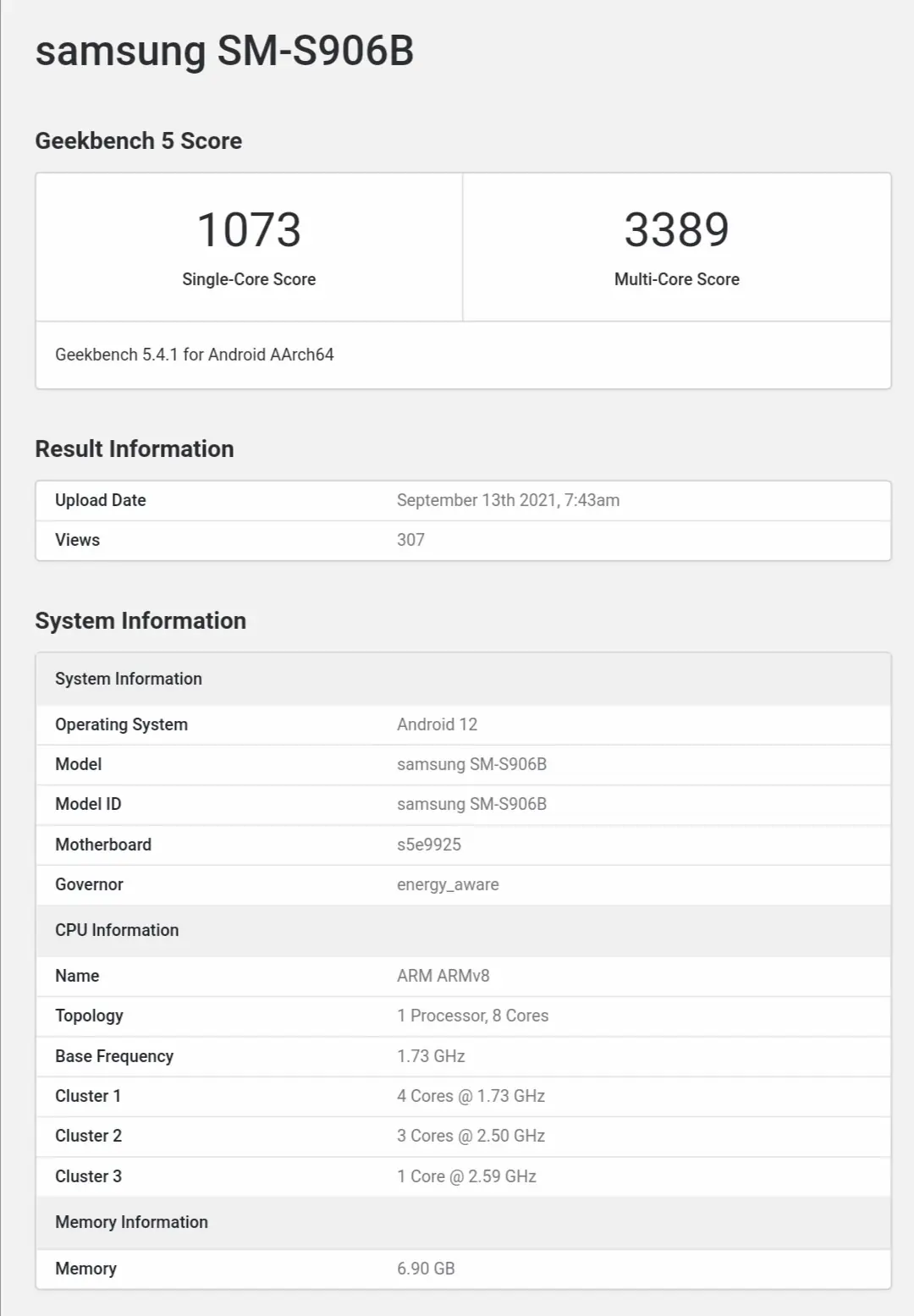Click the Cluster 3 row label
This screenshot has width=914, height=1316.
[x=89, y=1176]
